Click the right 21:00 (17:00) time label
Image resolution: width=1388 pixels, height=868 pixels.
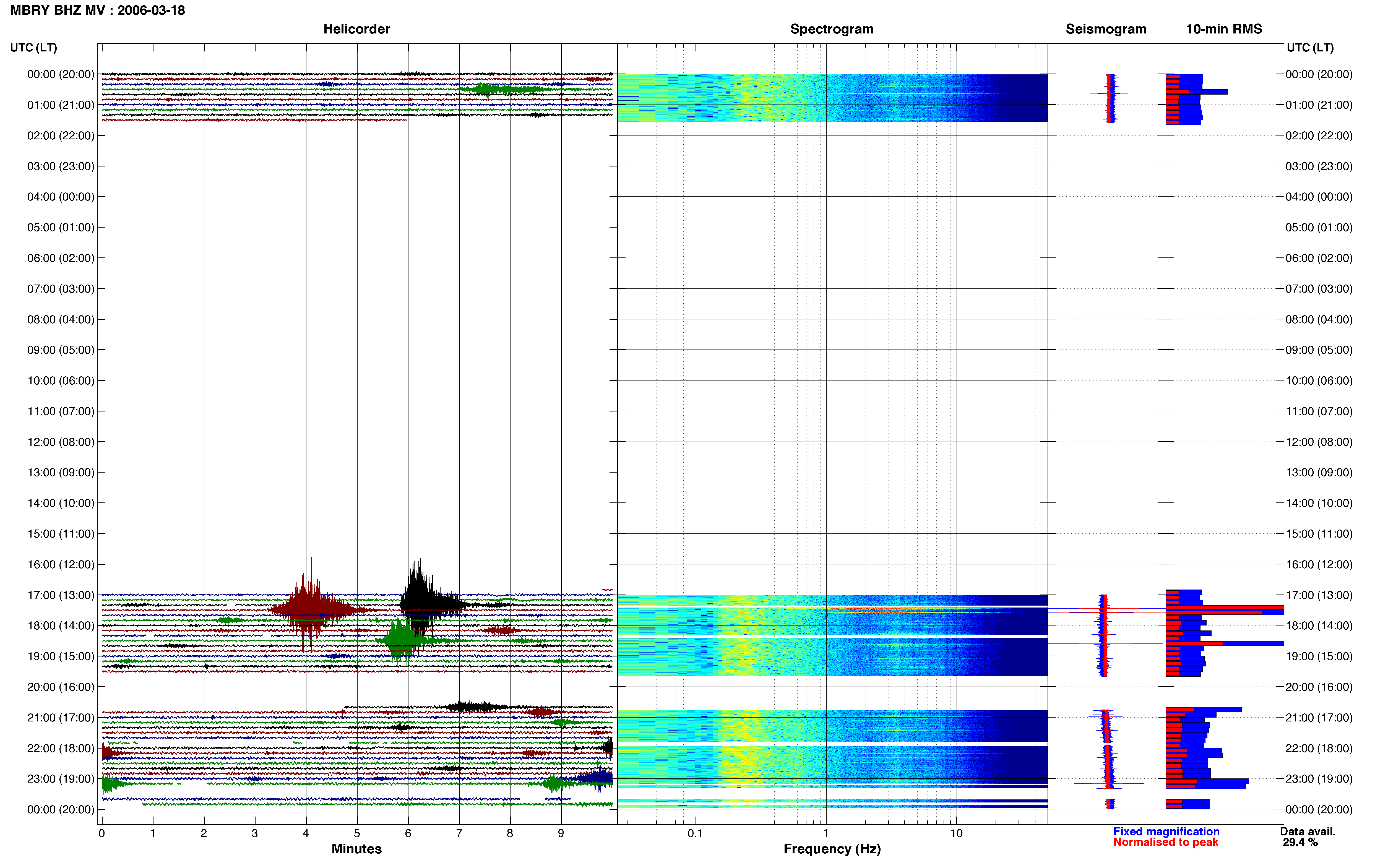[x=1319, y=718]
